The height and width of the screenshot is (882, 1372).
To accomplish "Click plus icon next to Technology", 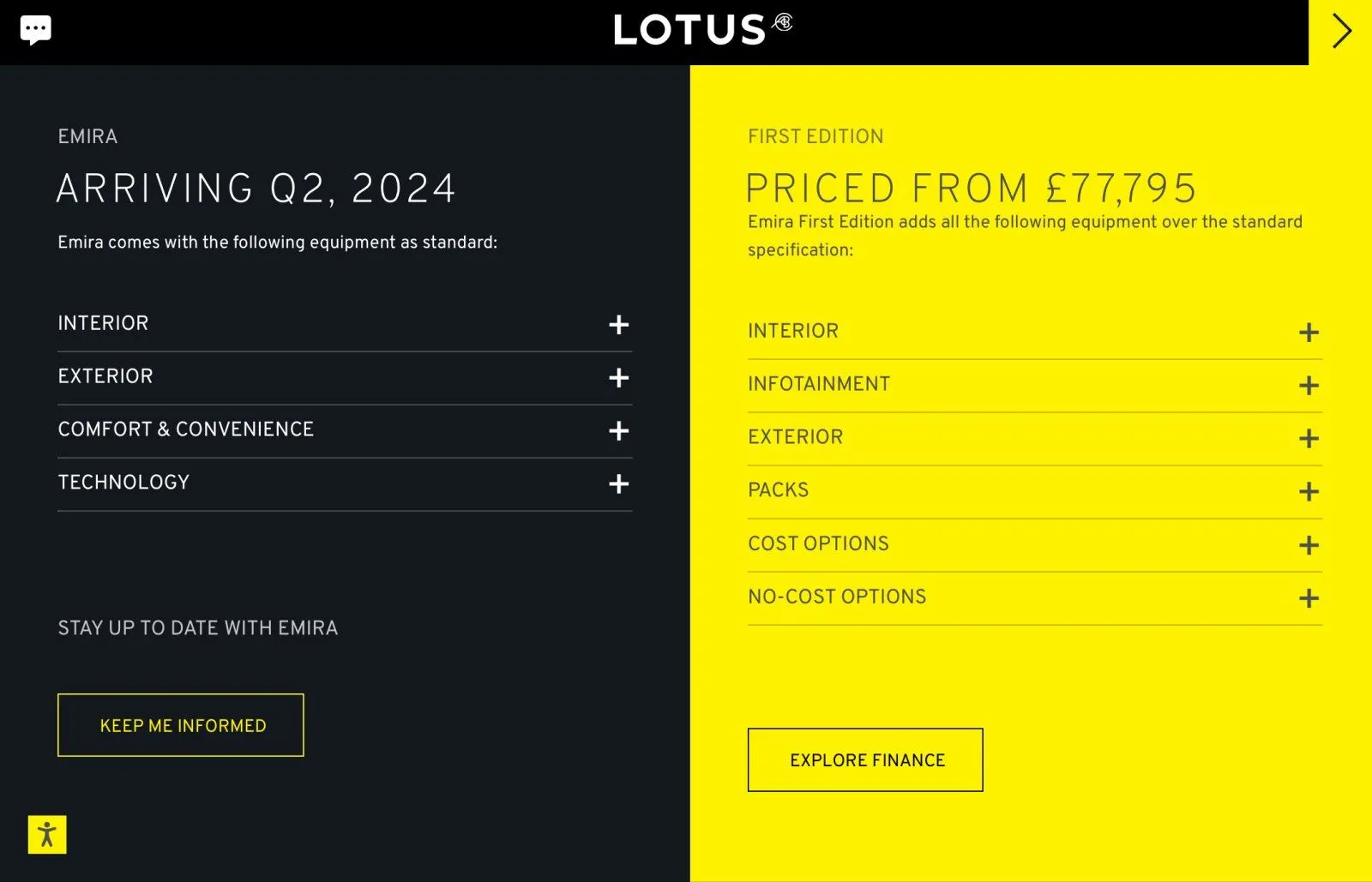I will point(618,484).
